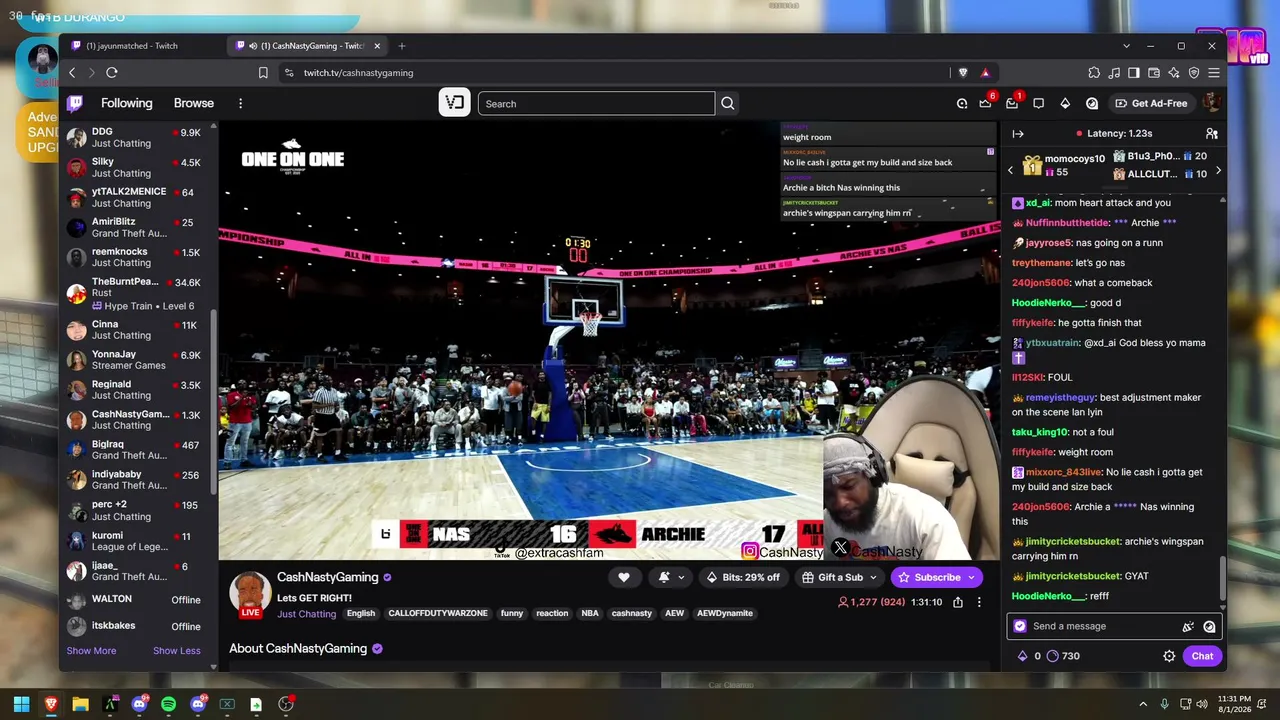Screen dimensions: 1280x720
Task: Click the address bar URL
Action: 358,73
